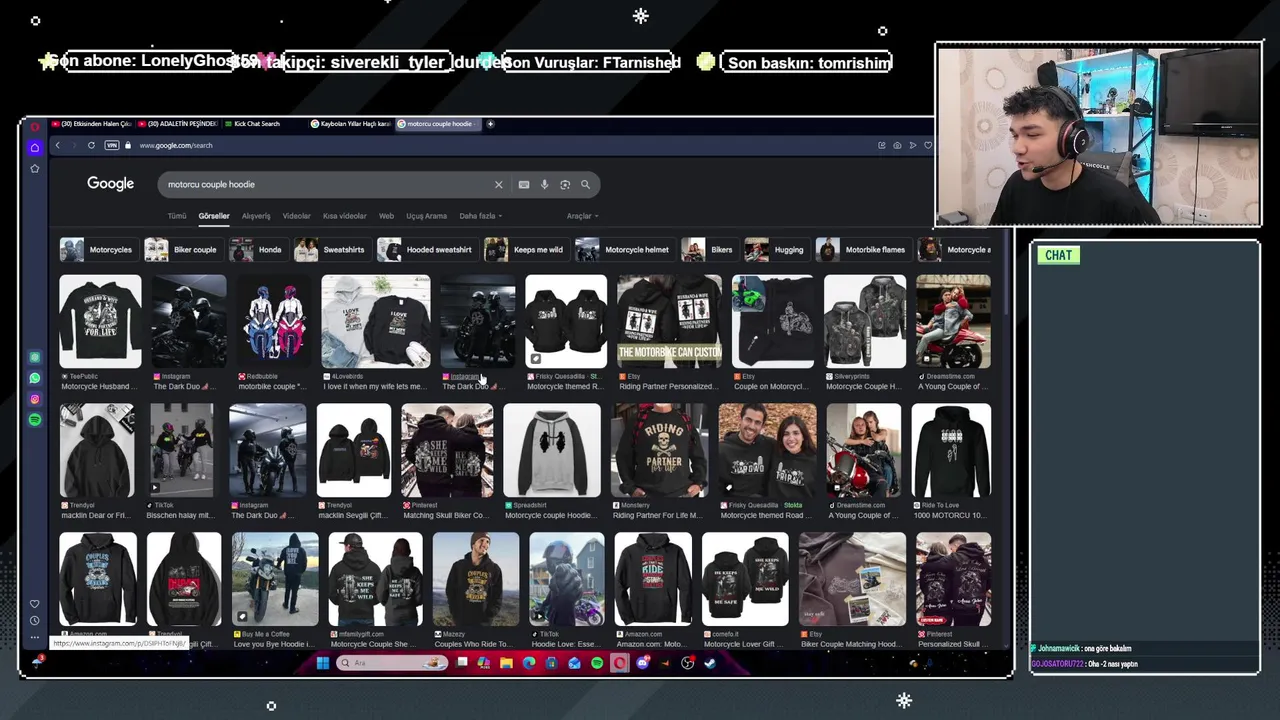
Task: Click the Windows Start button
Action: point(323,663)
